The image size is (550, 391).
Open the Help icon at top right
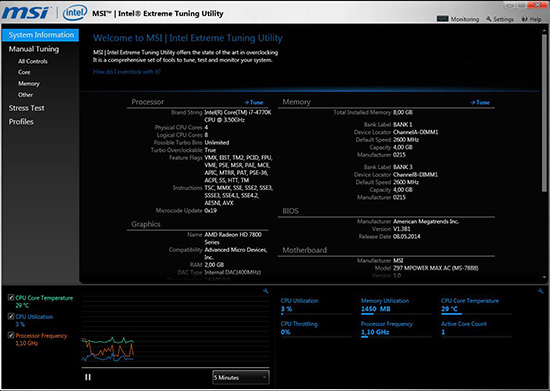point(525,19)
